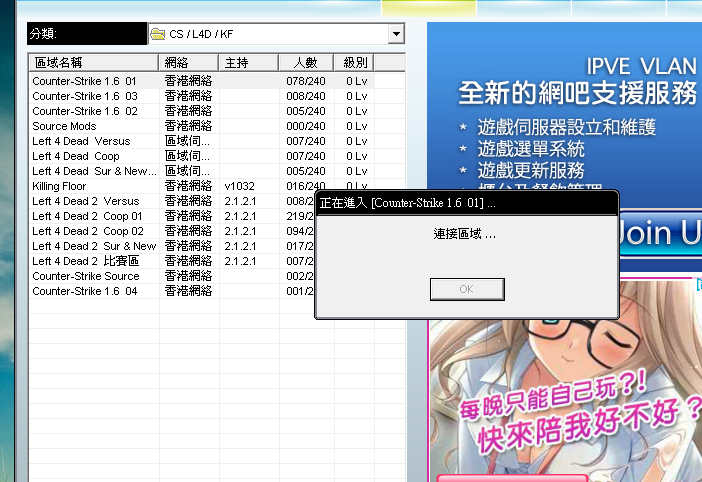
Task: Select Counter-Strike 1.6 01 room row
Action: click(202, 81)
